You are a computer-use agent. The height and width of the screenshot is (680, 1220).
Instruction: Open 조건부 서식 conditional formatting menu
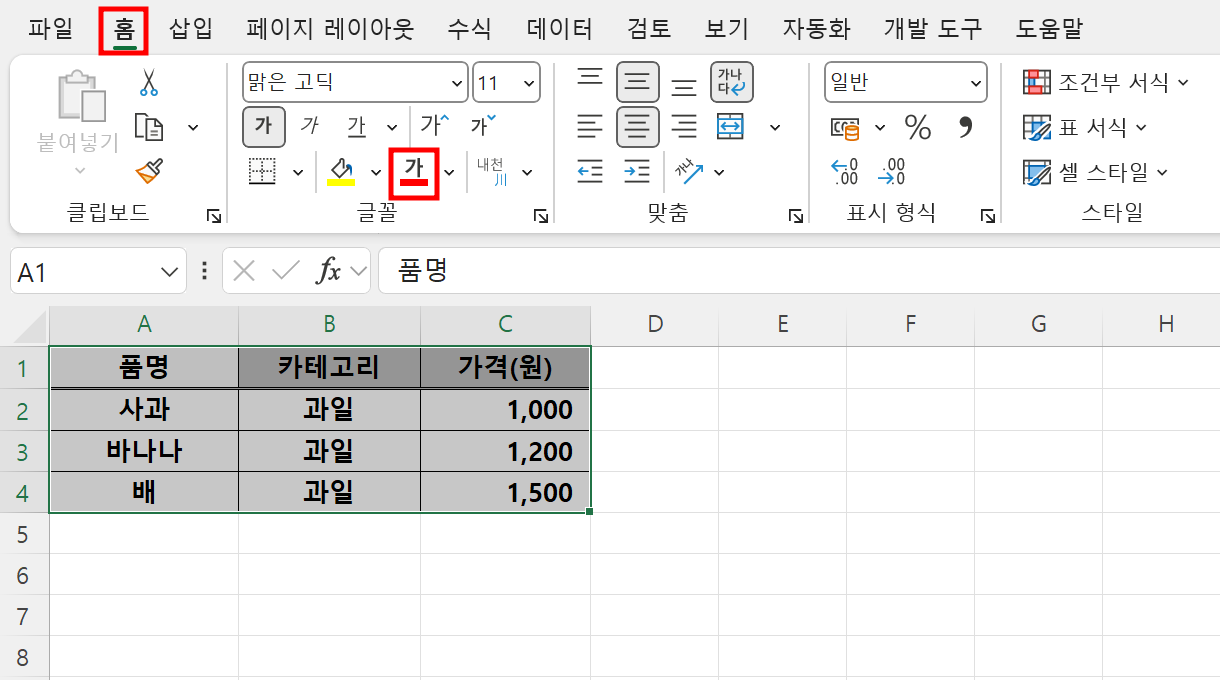(x=1106, y=82)
